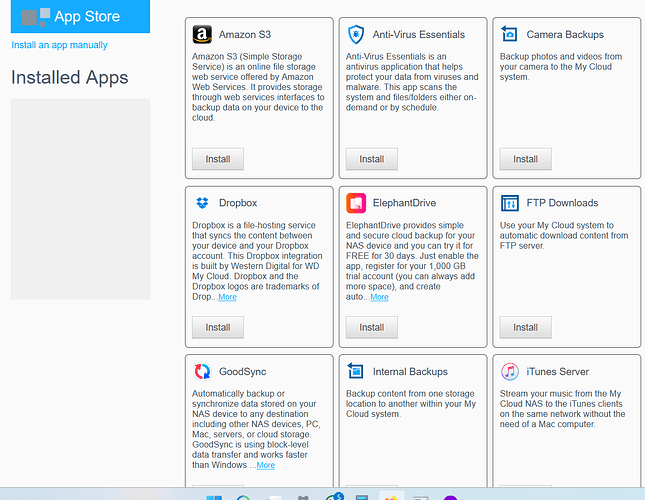Expand ElephantDrive description via More link
645x500 pixels.
[379, 297]
